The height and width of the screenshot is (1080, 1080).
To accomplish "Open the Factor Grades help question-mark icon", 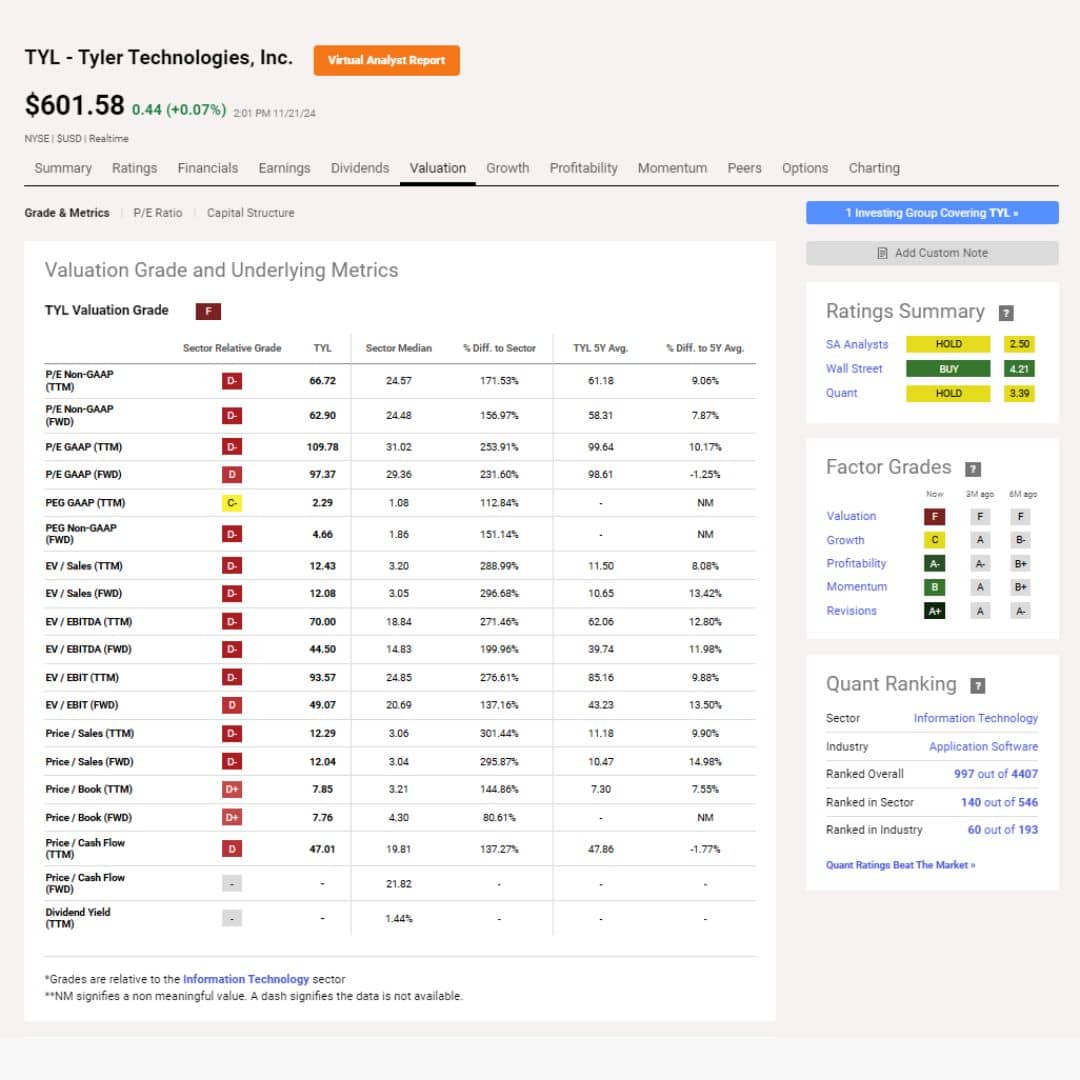I will point(973,469).
